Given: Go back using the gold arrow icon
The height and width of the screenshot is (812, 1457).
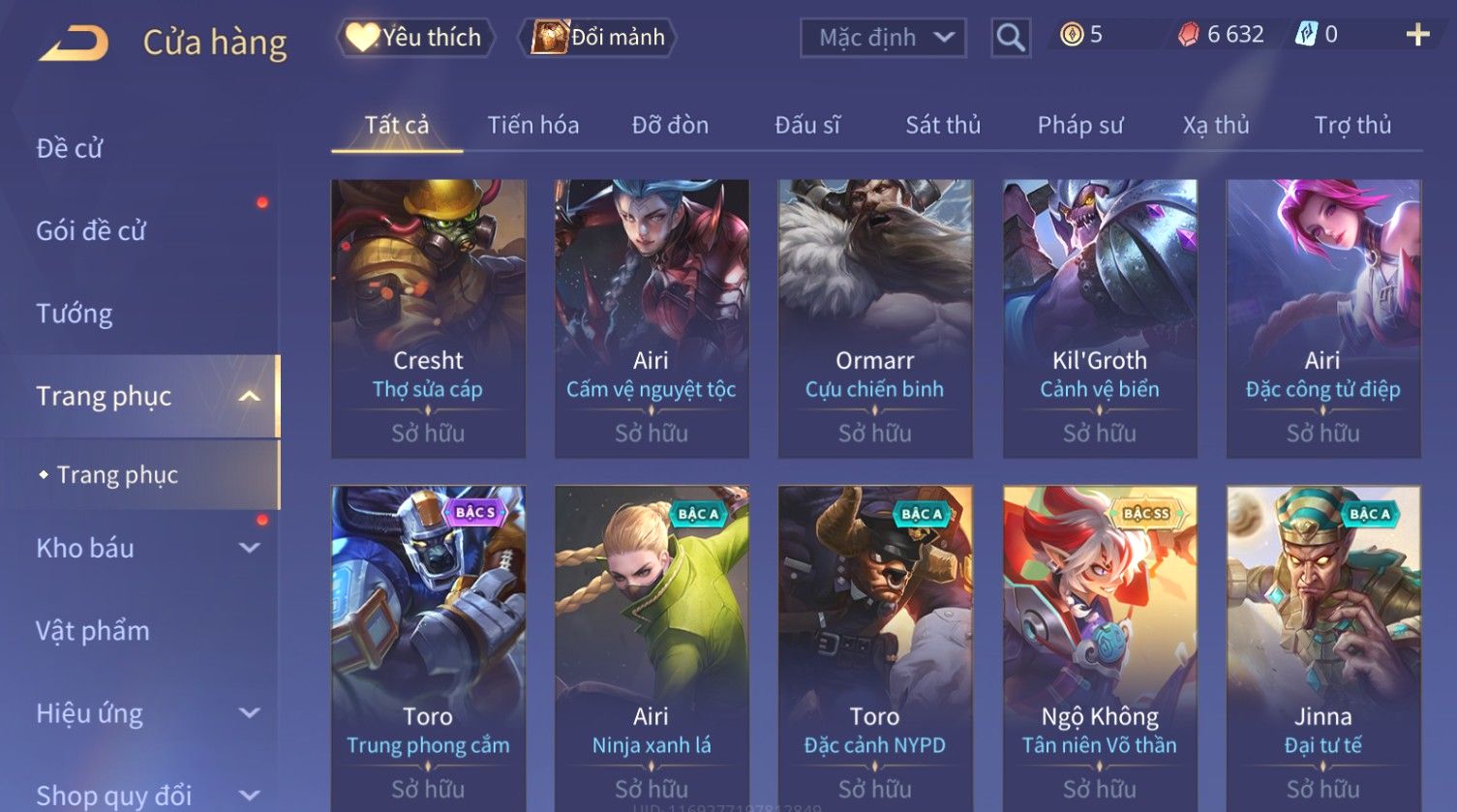Looking at the screenshot, I should [74, 43].
